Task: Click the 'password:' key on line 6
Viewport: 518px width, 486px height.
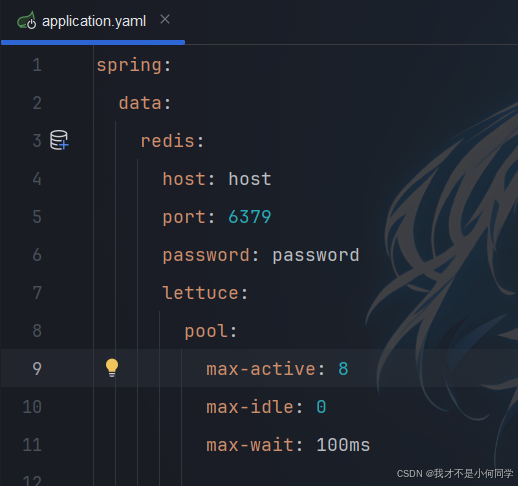Action: pyautogui.click(x=210, y=256)
